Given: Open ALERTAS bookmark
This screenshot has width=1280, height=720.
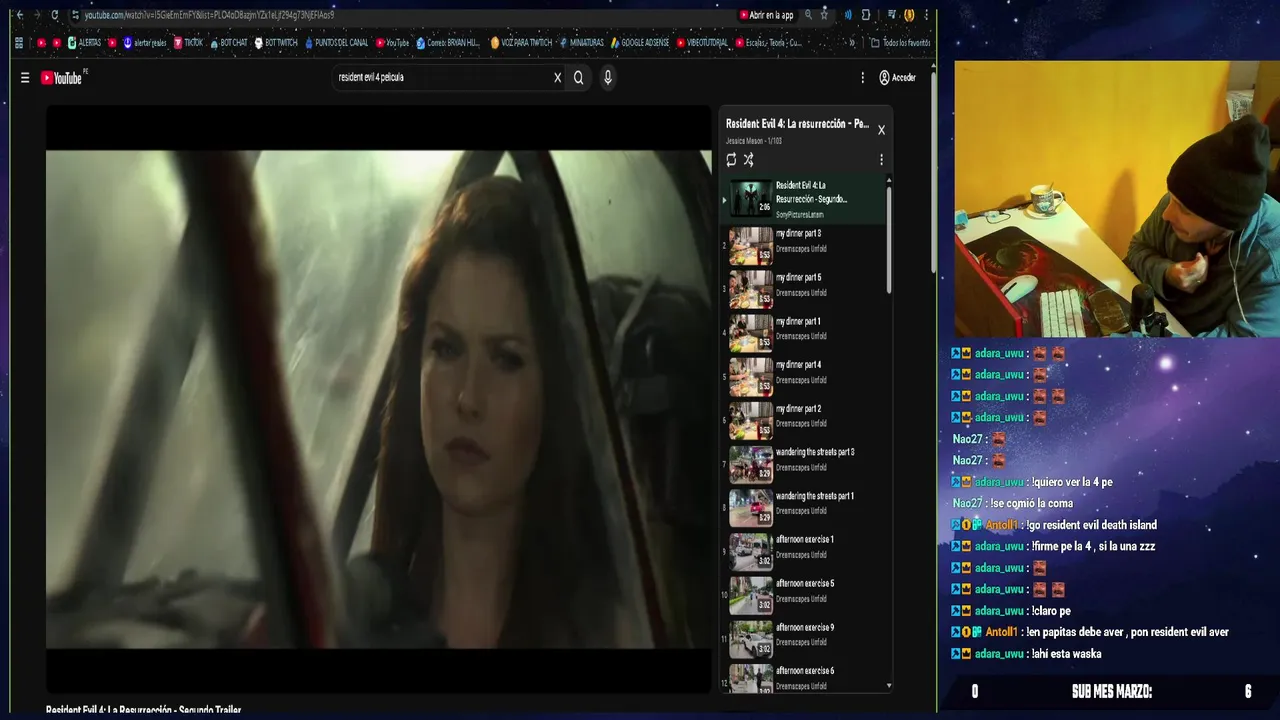Looking at the screenshot, I should coord(84,43).
